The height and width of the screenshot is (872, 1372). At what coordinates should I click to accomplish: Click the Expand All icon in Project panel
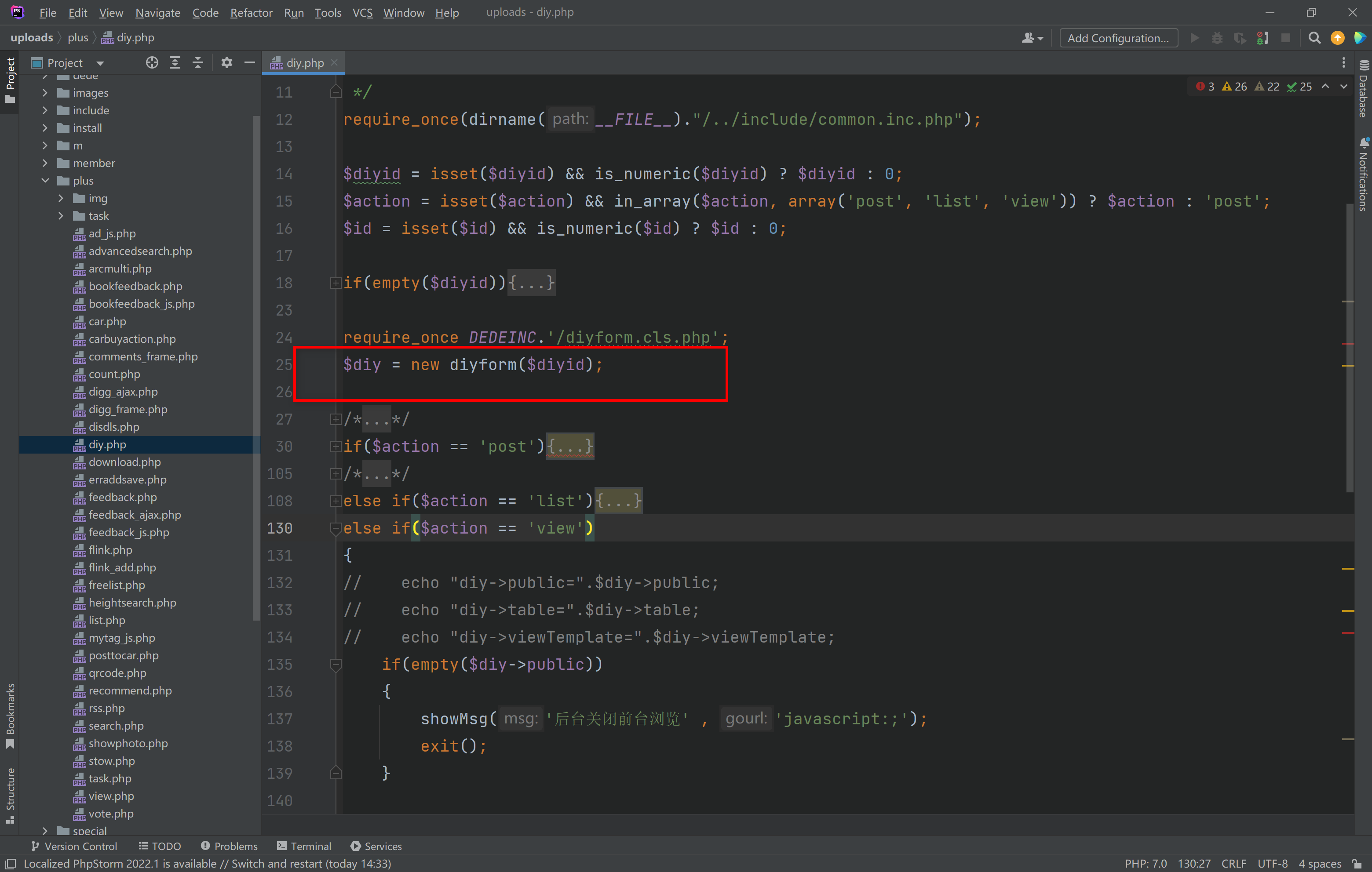pos(175,63)
